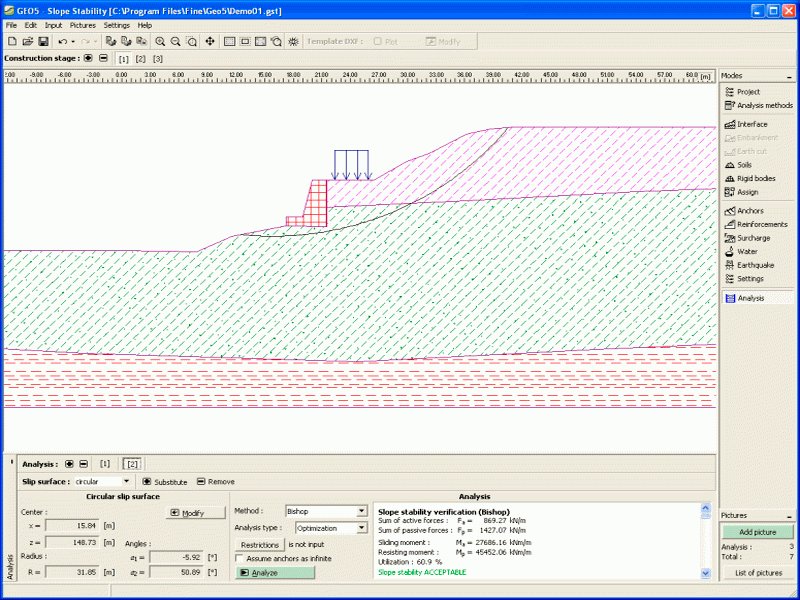Click the Add picture button
Screen dimensions: 800x600
tap(758, 532)
